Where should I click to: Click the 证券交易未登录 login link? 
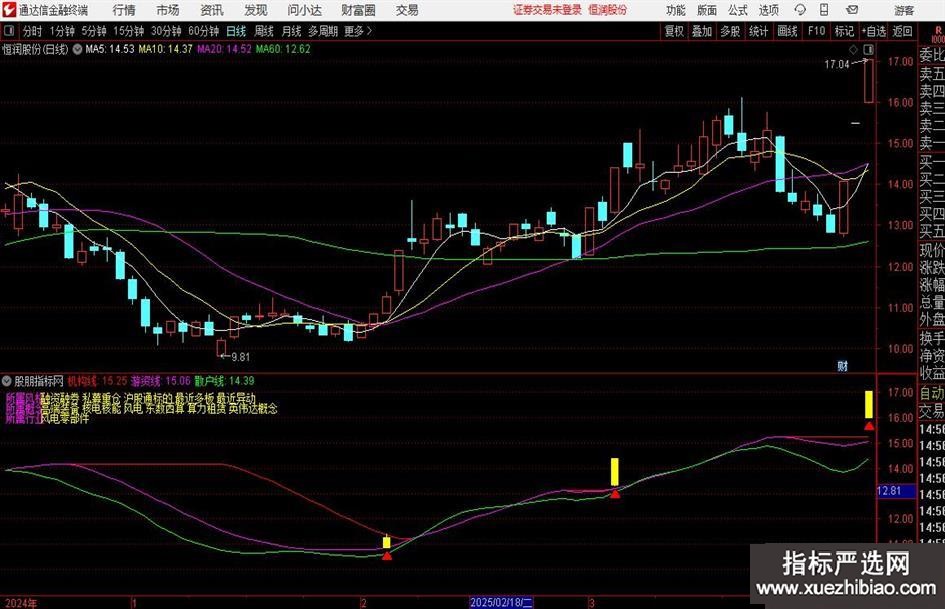(x=548, y=10)
